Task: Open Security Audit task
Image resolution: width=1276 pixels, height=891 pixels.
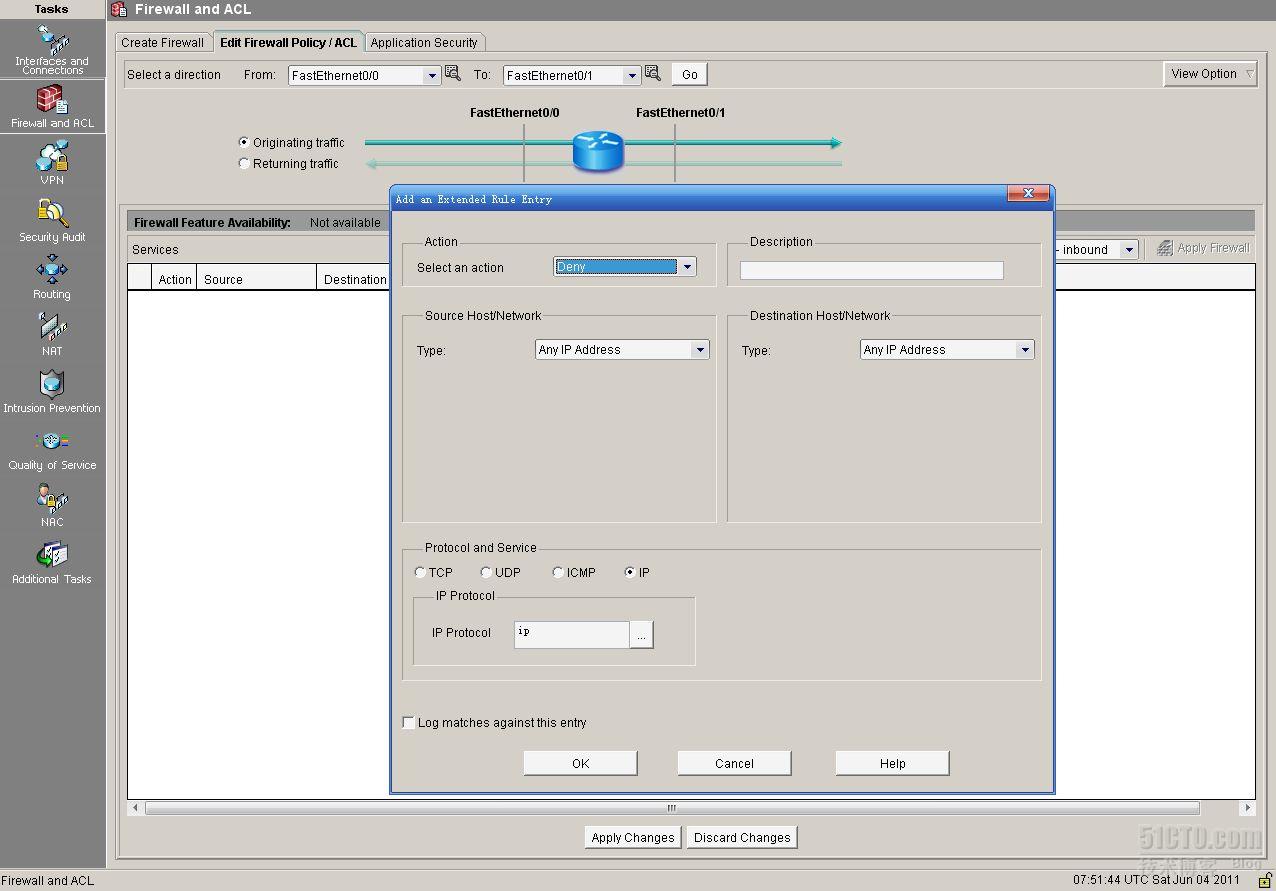Action: coord(52,220)
